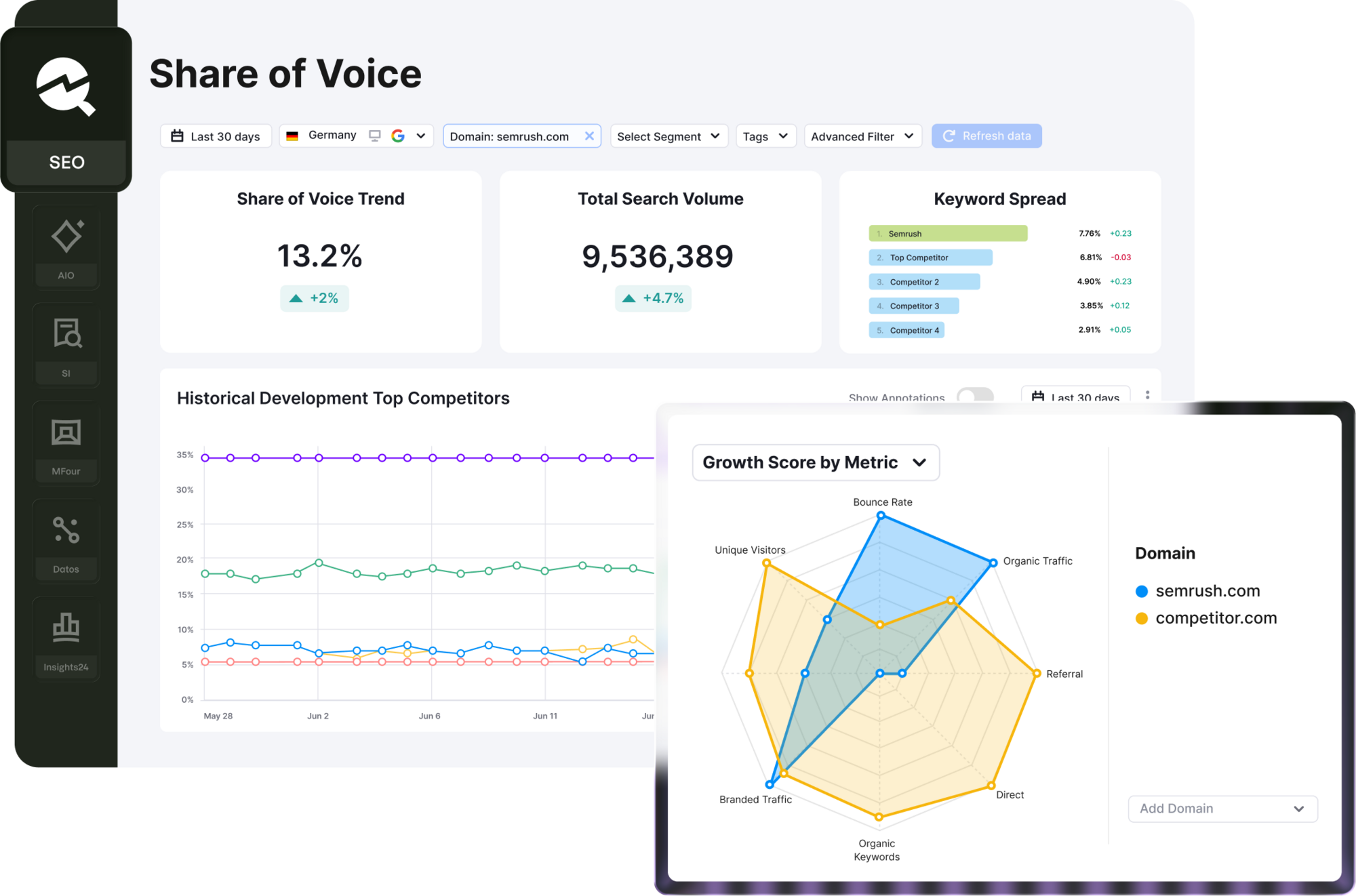This screenshot has height=896, width=1356.
Task: Toggle the Show Annotations switch
Action: click(975, 395)
